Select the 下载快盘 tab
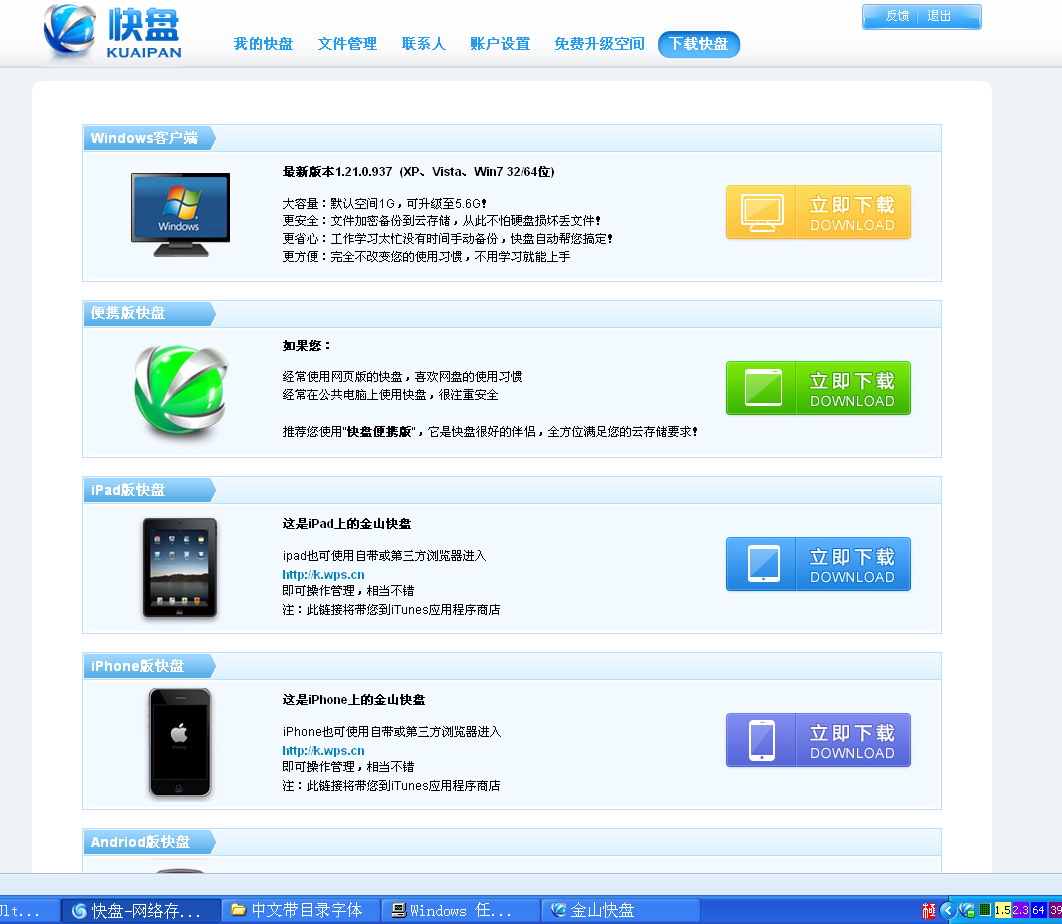 click(x=698, y=45)
